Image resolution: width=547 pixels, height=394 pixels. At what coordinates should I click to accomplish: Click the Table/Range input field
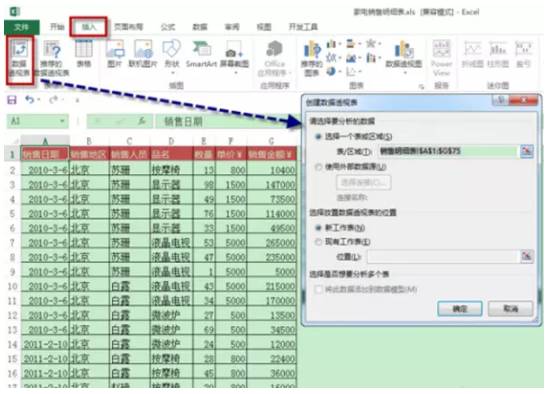click(x=448, y=151)
